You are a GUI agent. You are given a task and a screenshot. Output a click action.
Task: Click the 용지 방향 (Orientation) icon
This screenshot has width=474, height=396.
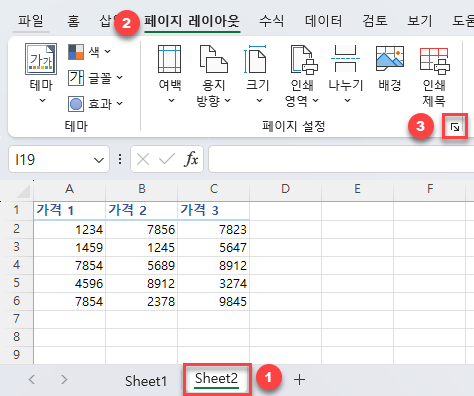214,59
